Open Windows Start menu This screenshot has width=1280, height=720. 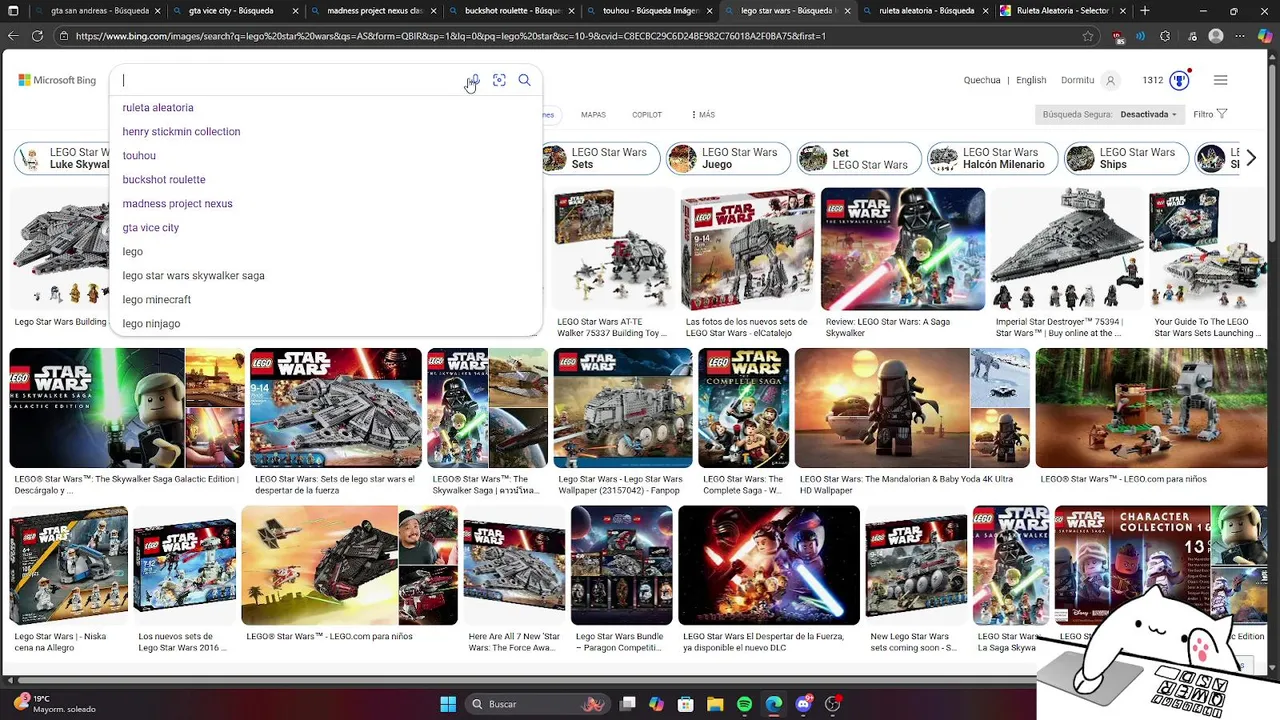(x=448, y=704)
